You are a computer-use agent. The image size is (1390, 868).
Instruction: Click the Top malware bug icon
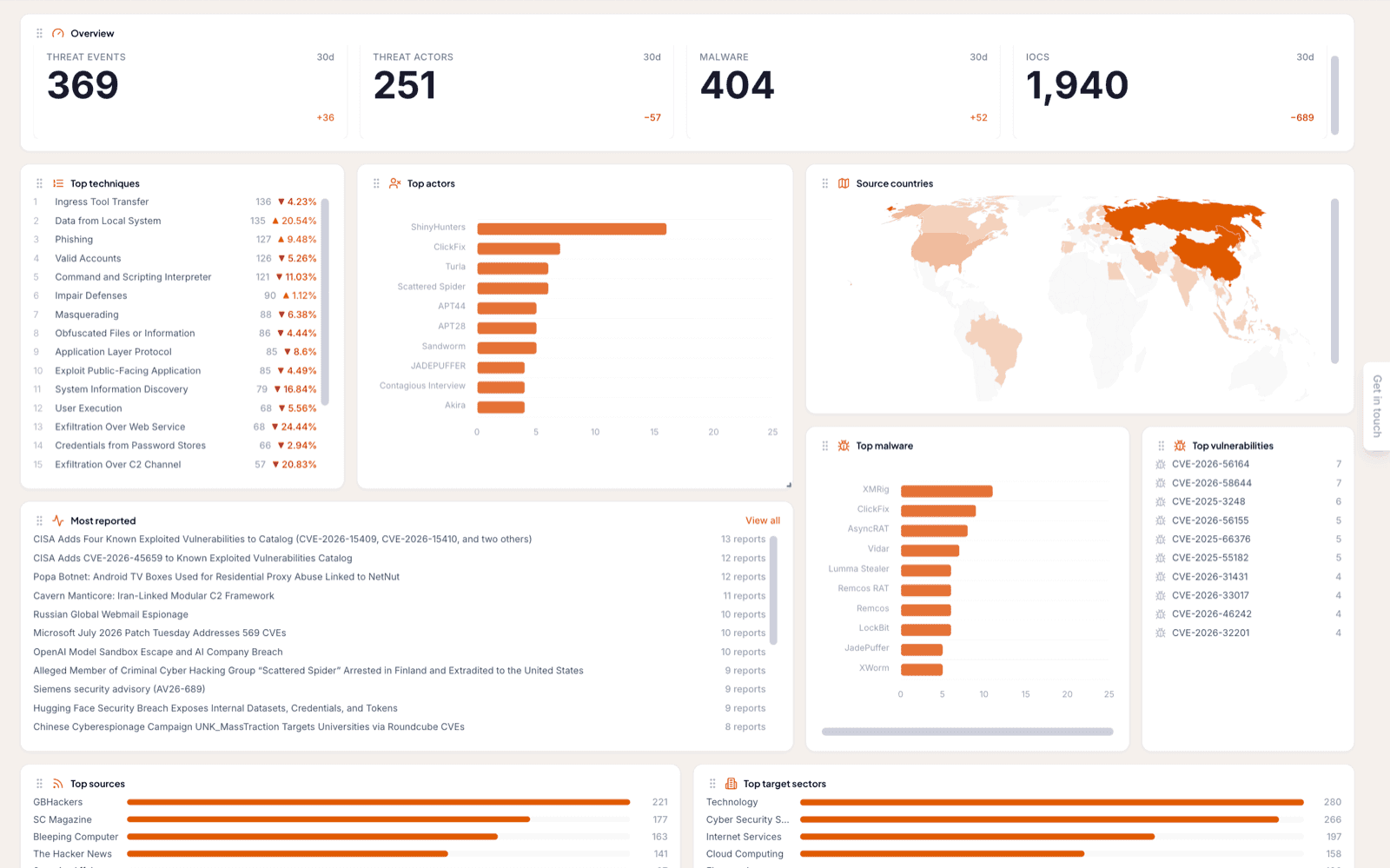pyautogui.click(x=844, y=446)
